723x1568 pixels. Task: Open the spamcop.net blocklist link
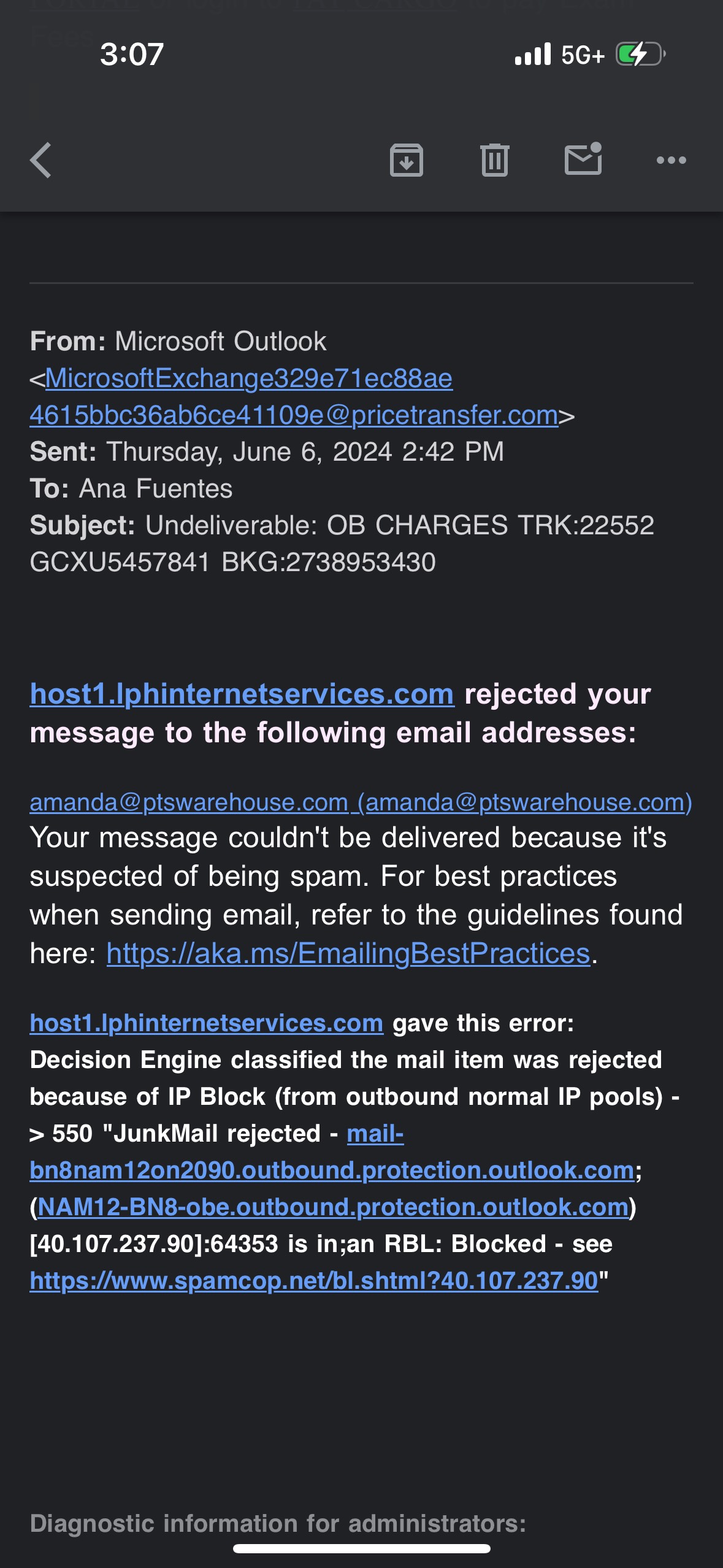coord(314,1281)
